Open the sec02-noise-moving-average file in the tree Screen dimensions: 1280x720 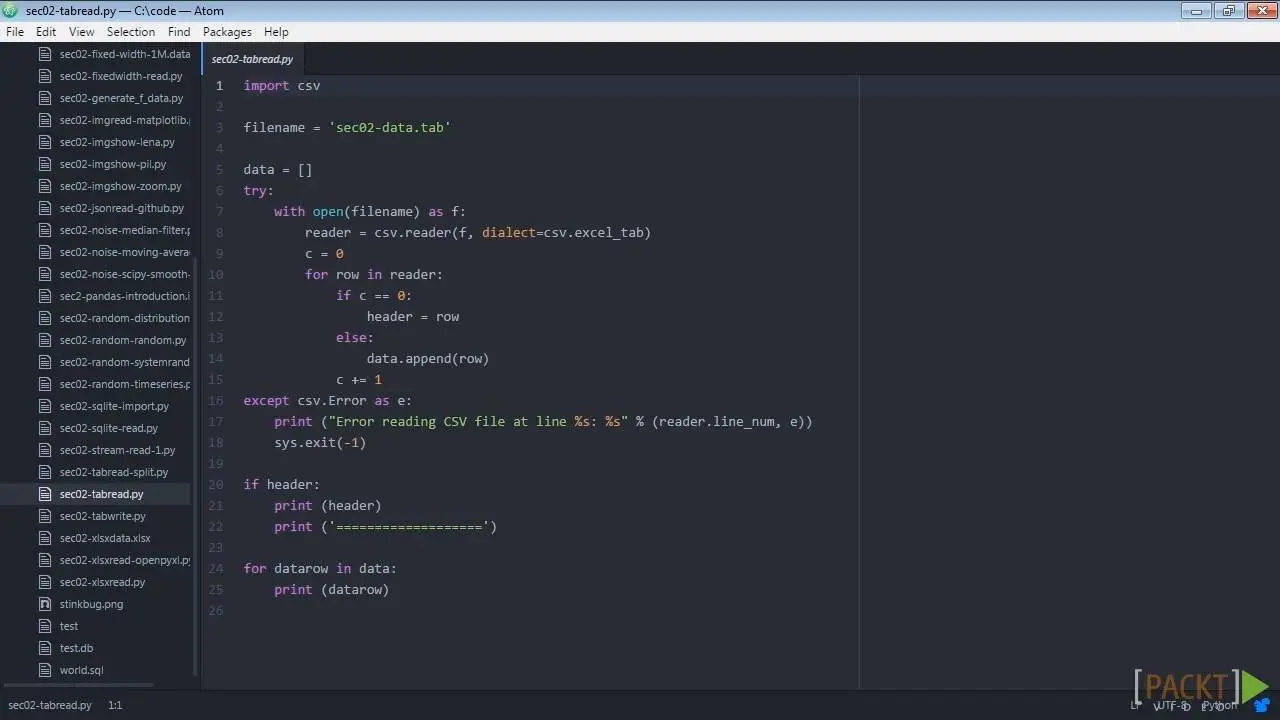(124, 252)
